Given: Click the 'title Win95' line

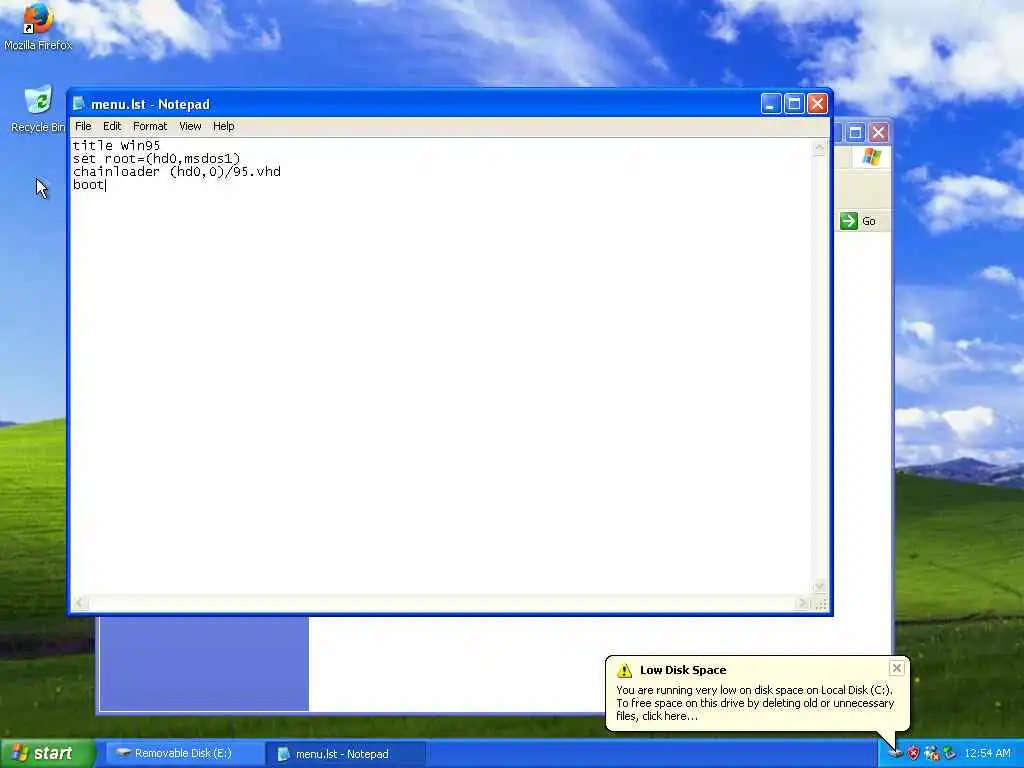Looking at the screenshot, I should [116, 145].
